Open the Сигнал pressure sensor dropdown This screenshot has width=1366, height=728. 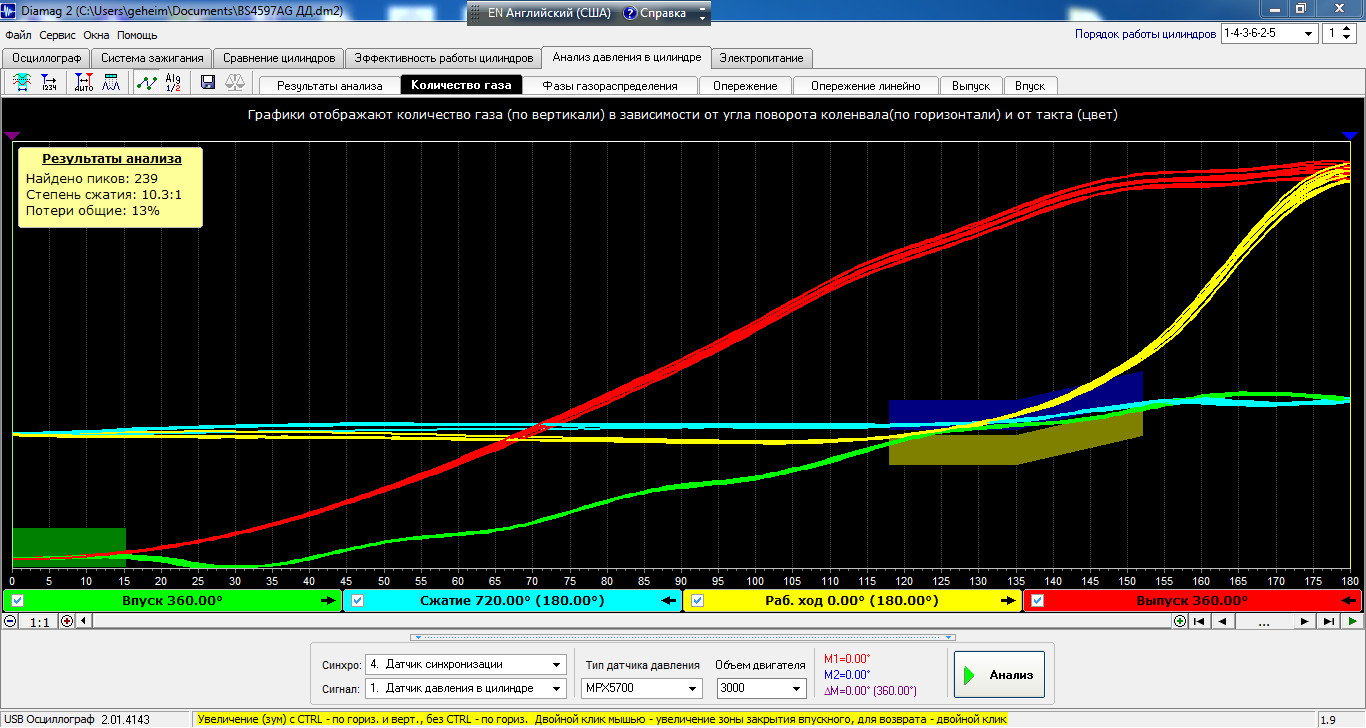point(465,688)
